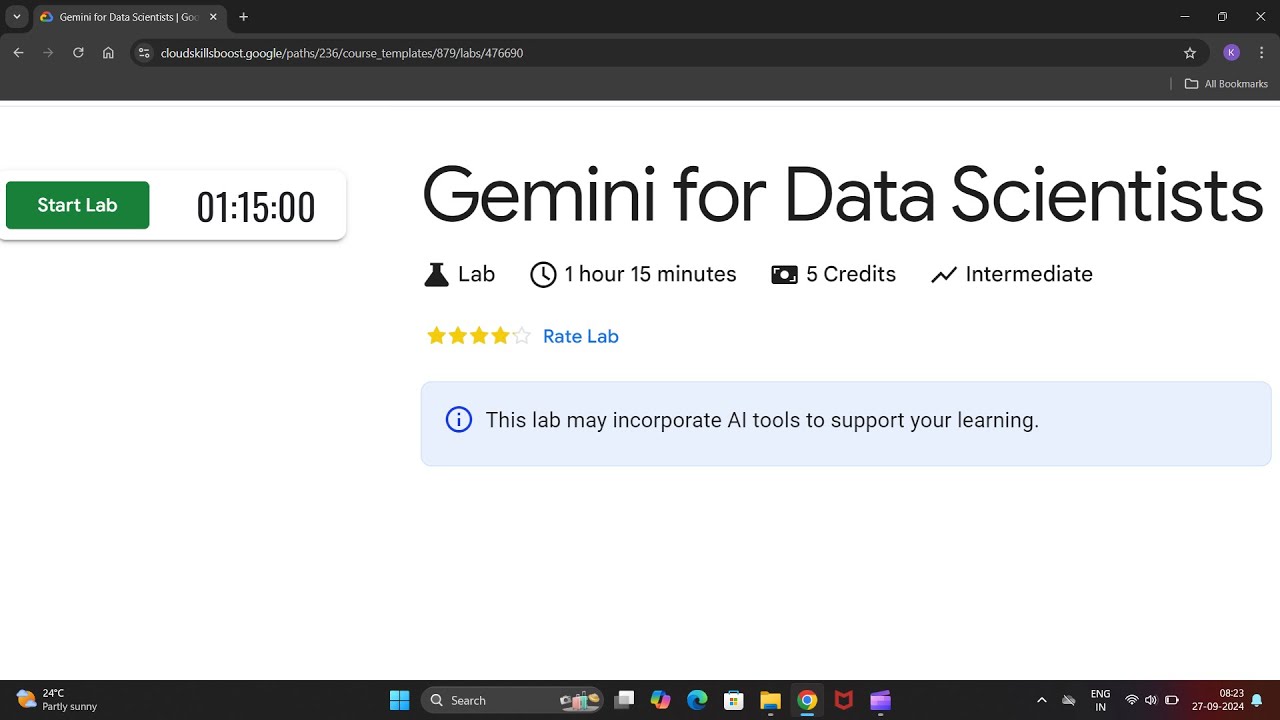Click the Gemini for Data Scientists heading
1280x720 pixels.
coord(842,194)
